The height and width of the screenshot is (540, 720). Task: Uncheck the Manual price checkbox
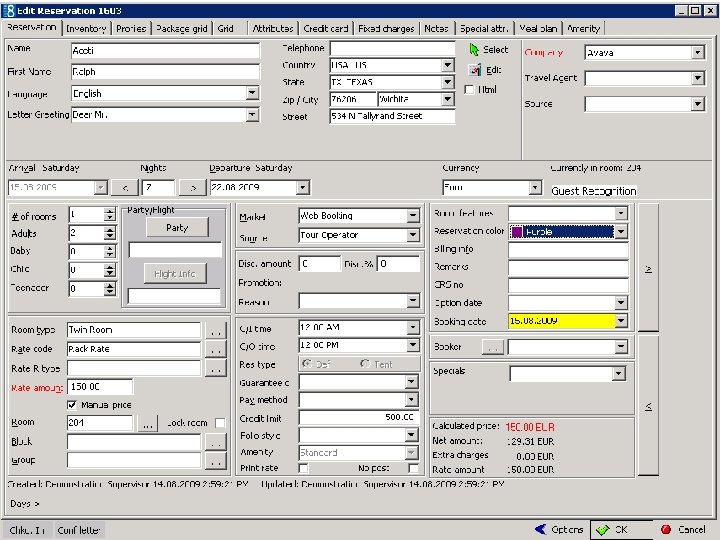point(72,405)
